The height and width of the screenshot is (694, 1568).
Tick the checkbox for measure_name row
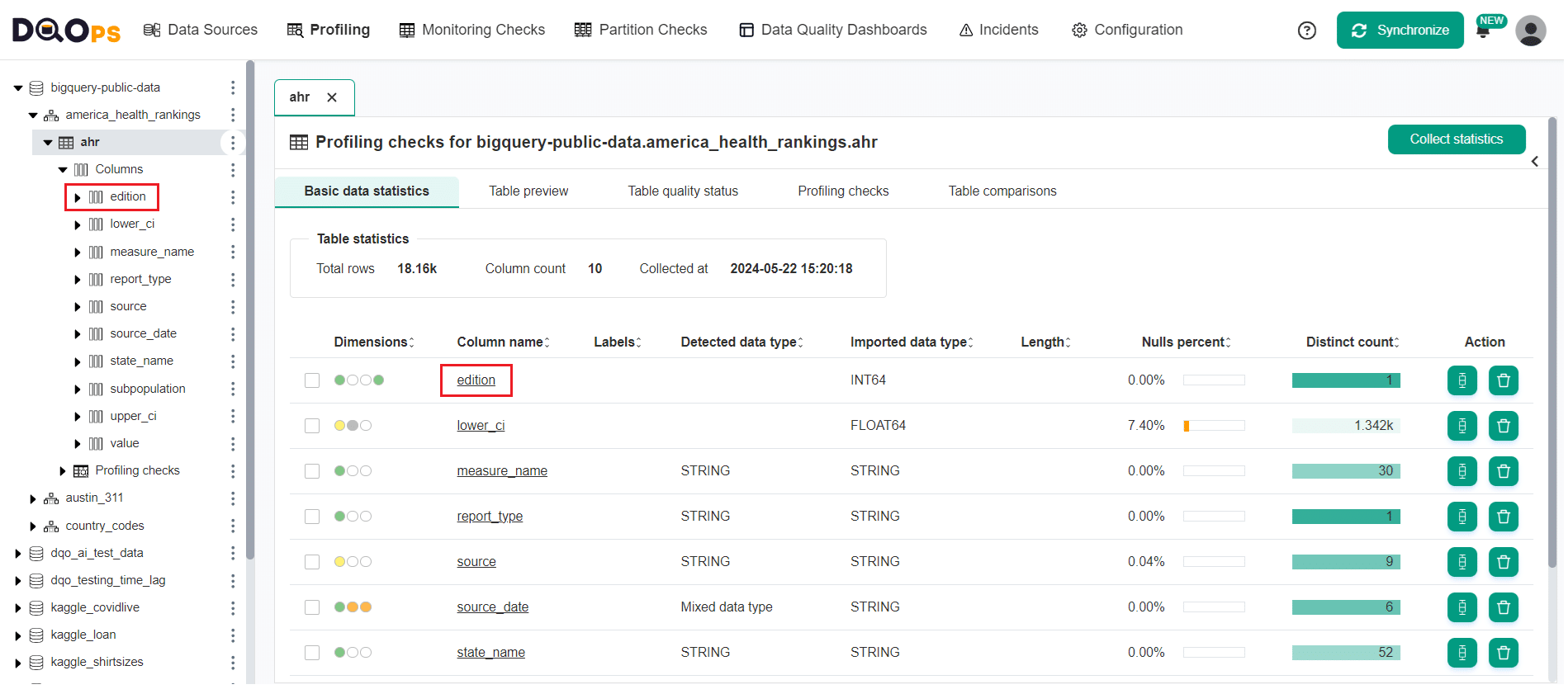312,471
